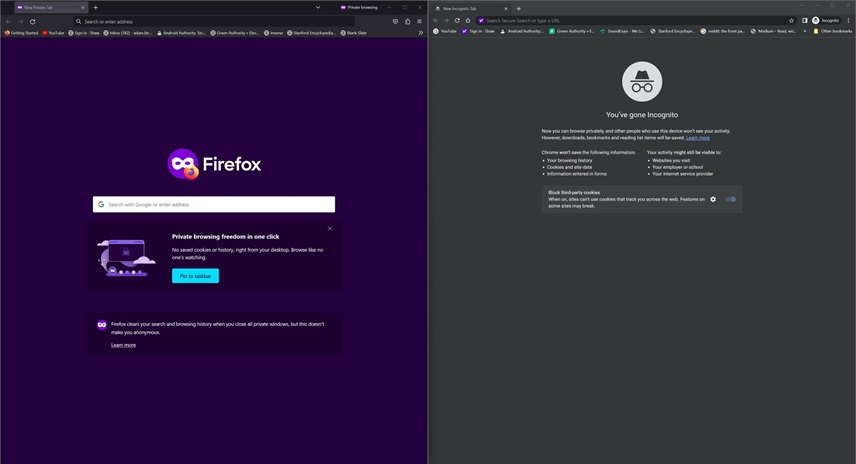Open reddit front page bookmark in Chrome
Image resolution: width=856 pixels, height=464 pixels.
pos(722,31)
